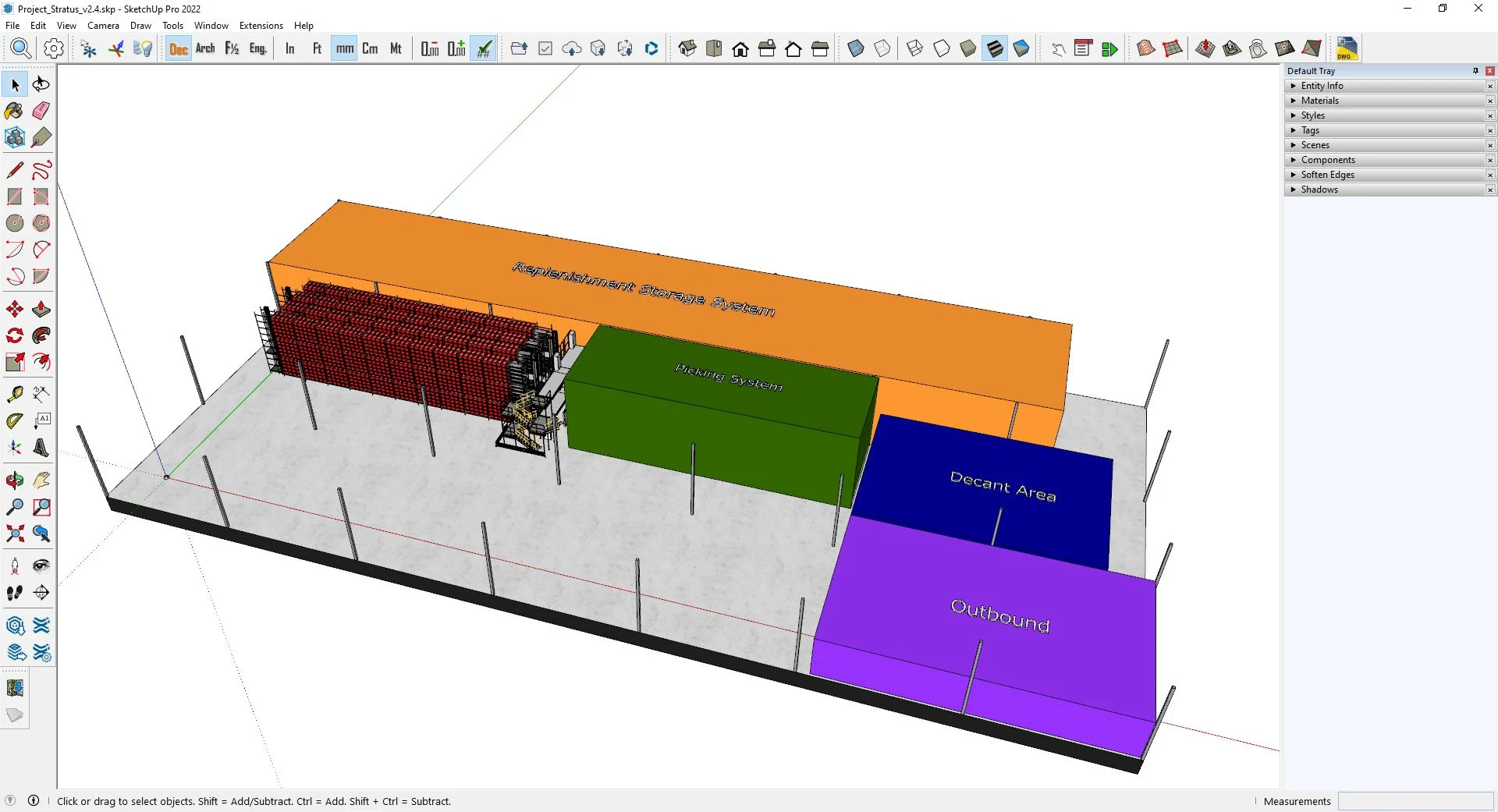The width and height of the screenshot is (1498, 812).
Task: Set units to Feet
Action: (x=317, y=48)
